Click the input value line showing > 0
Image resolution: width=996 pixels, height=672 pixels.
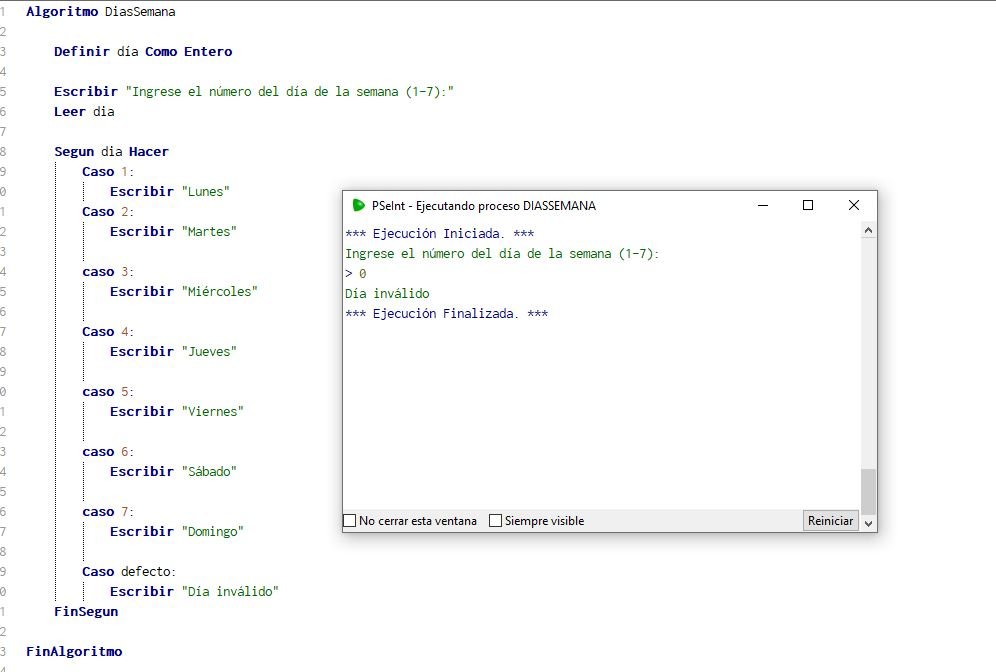356,274
